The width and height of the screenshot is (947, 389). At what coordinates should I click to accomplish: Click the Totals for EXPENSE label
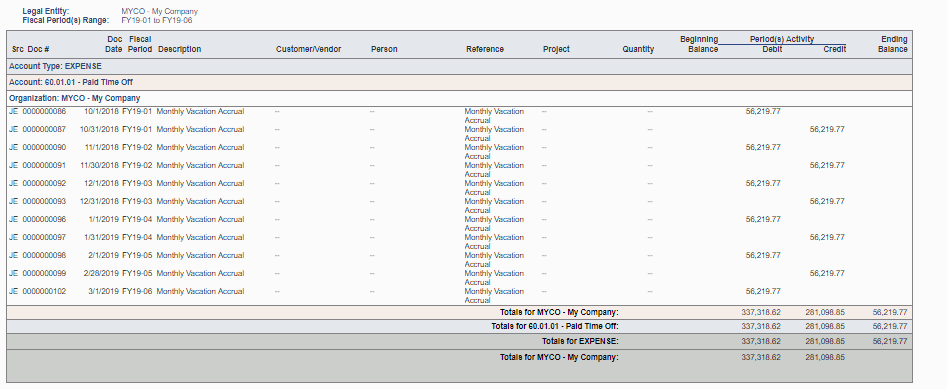pos(580,341)
